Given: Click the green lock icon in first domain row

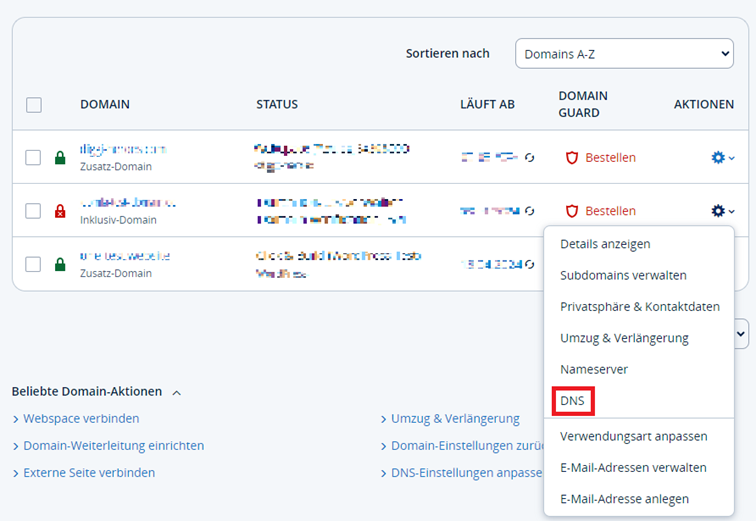Looking at the screenshot, I should click(60, 158).
